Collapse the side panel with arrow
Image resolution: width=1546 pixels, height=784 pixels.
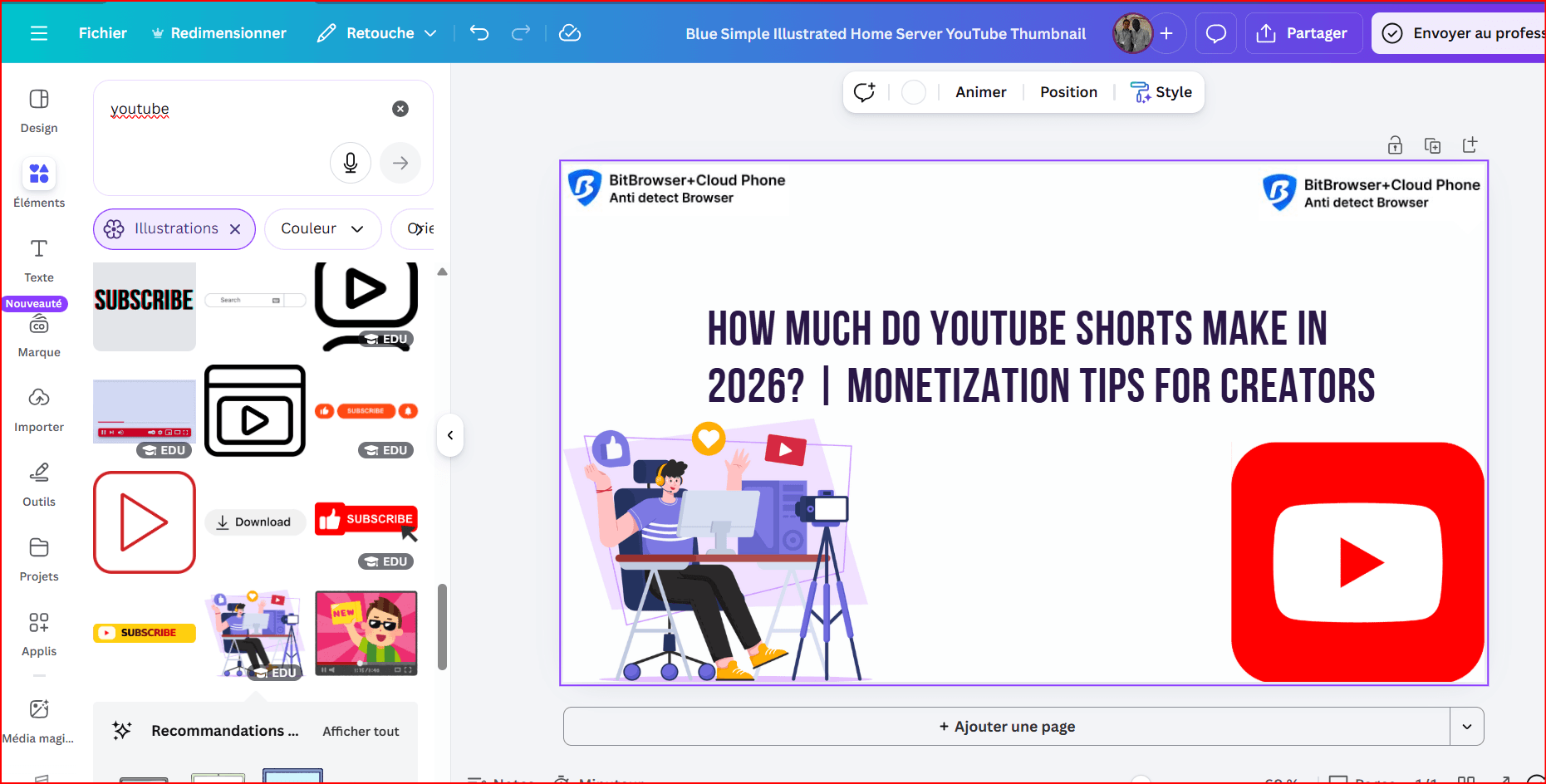[x=449, y=435]
